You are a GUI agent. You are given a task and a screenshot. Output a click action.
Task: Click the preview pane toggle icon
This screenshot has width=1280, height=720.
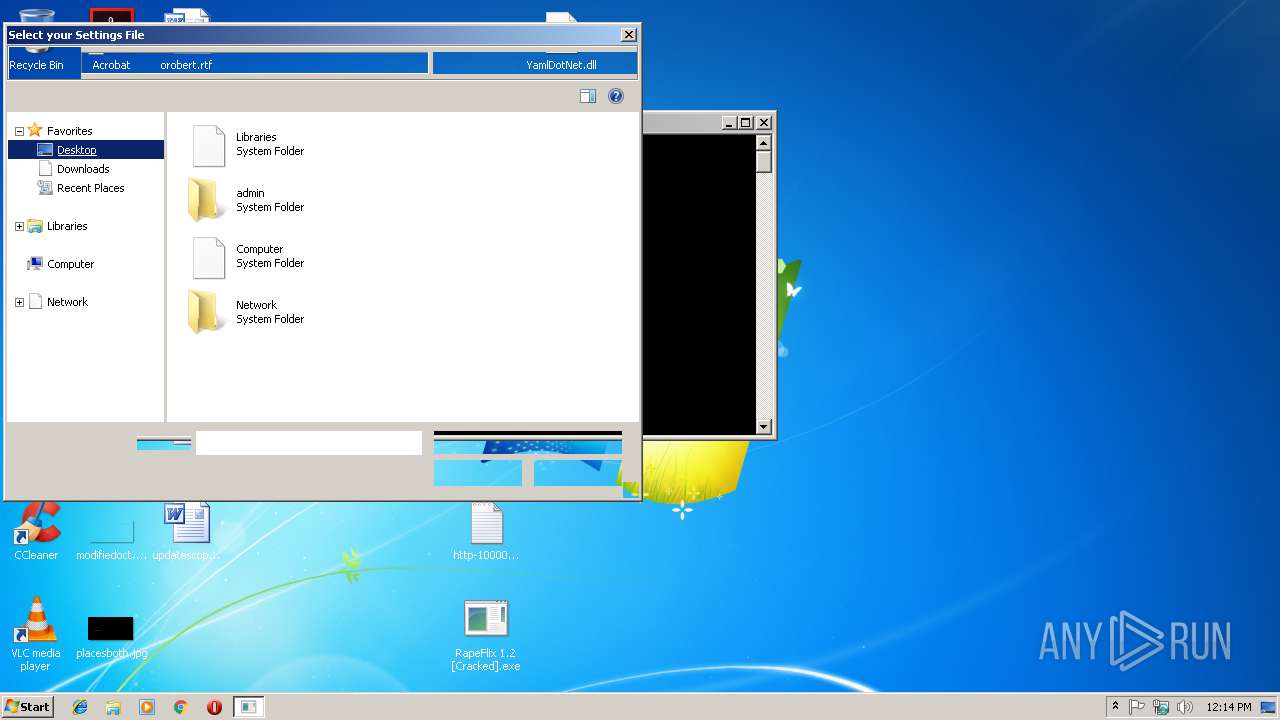[x=588, y=96]
